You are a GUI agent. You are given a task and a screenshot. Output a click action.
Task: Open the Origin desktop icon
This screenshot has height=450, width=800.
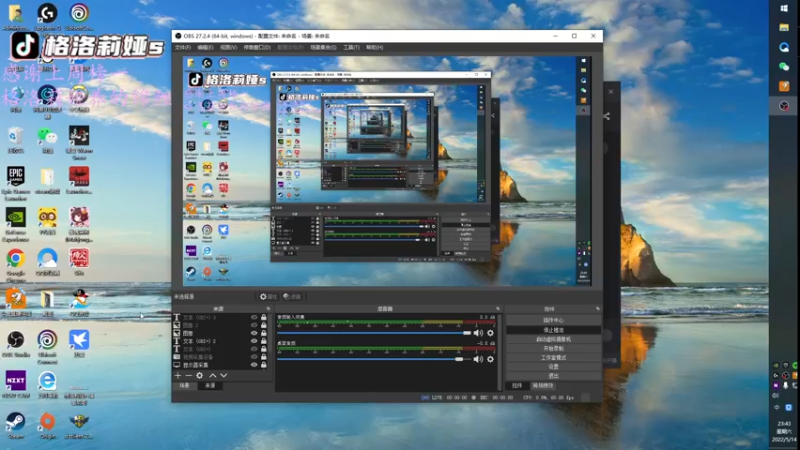(47, 424)
